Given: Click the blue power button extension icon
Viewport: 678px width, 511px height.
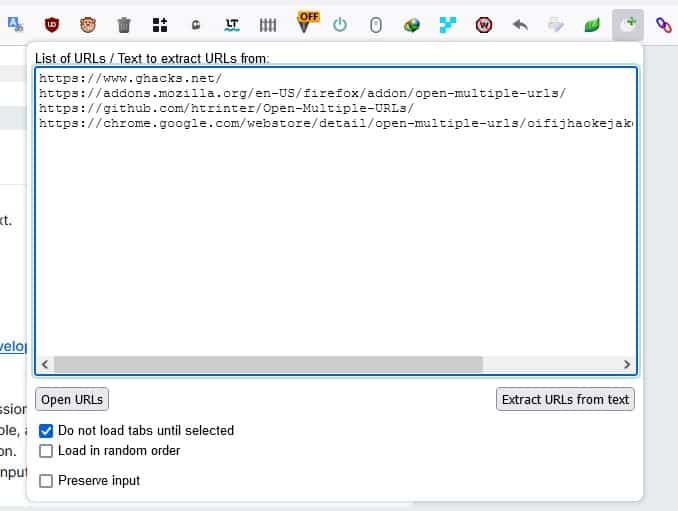Looking at the screenshot, I should tap(340, 25).
